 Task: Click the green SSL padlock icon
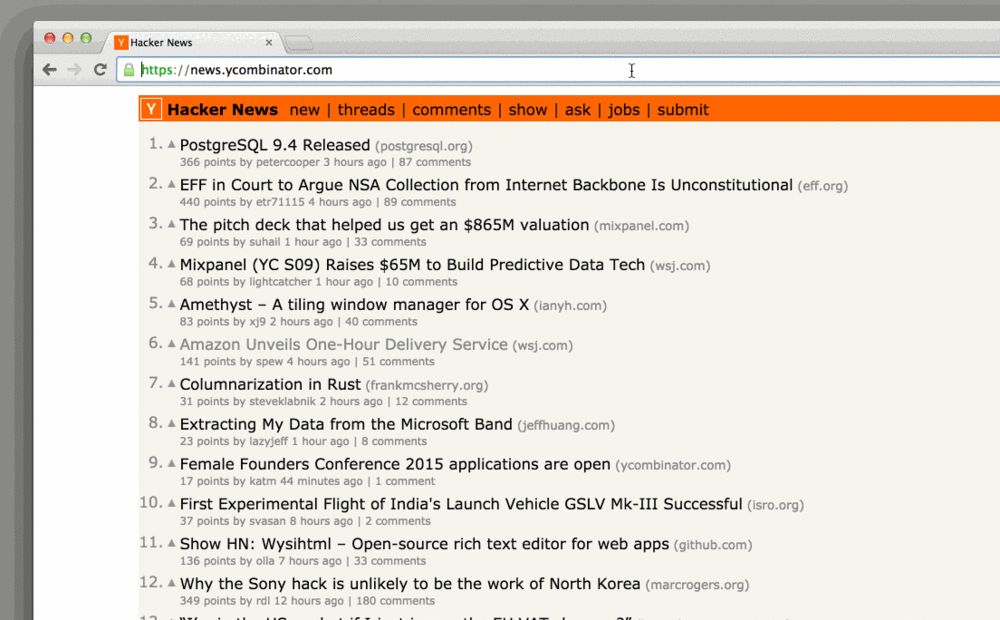click(x=129, y=70)
